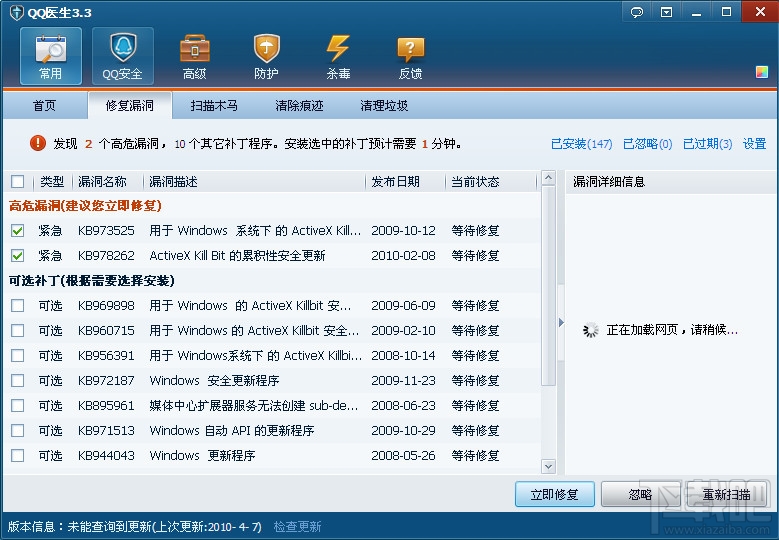
Task: Click the 可选补丁 group heading
Action: [91, 281]
